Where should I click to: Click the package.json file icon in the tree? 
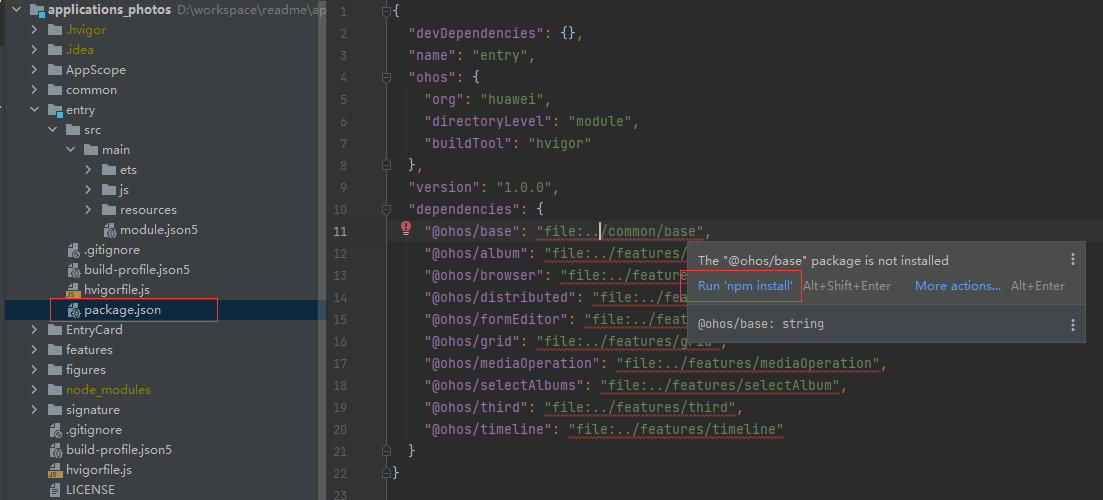(x=73, y=310)
